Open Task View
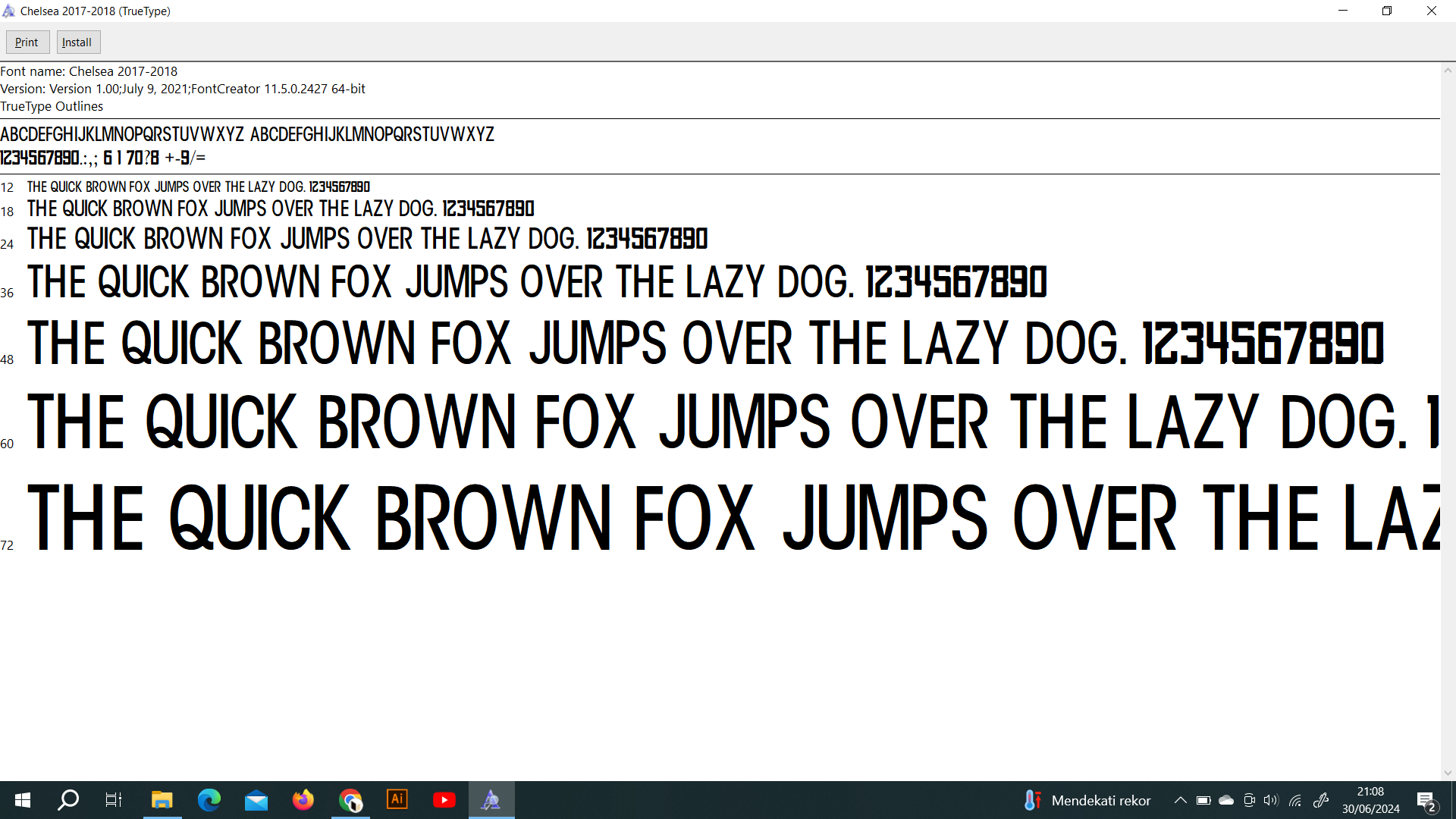 point(114,800)
